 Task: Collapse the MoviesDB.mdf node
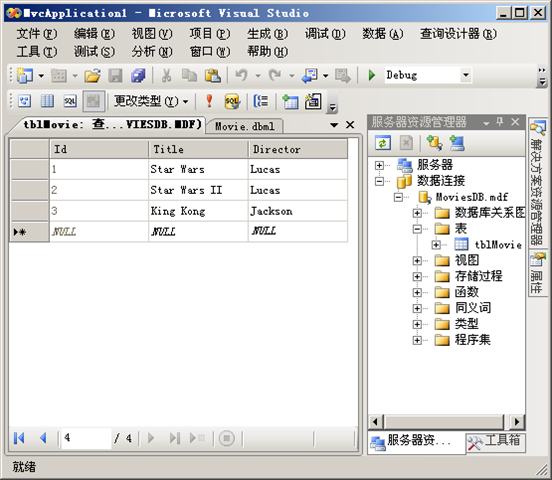[x=398, y=197]
